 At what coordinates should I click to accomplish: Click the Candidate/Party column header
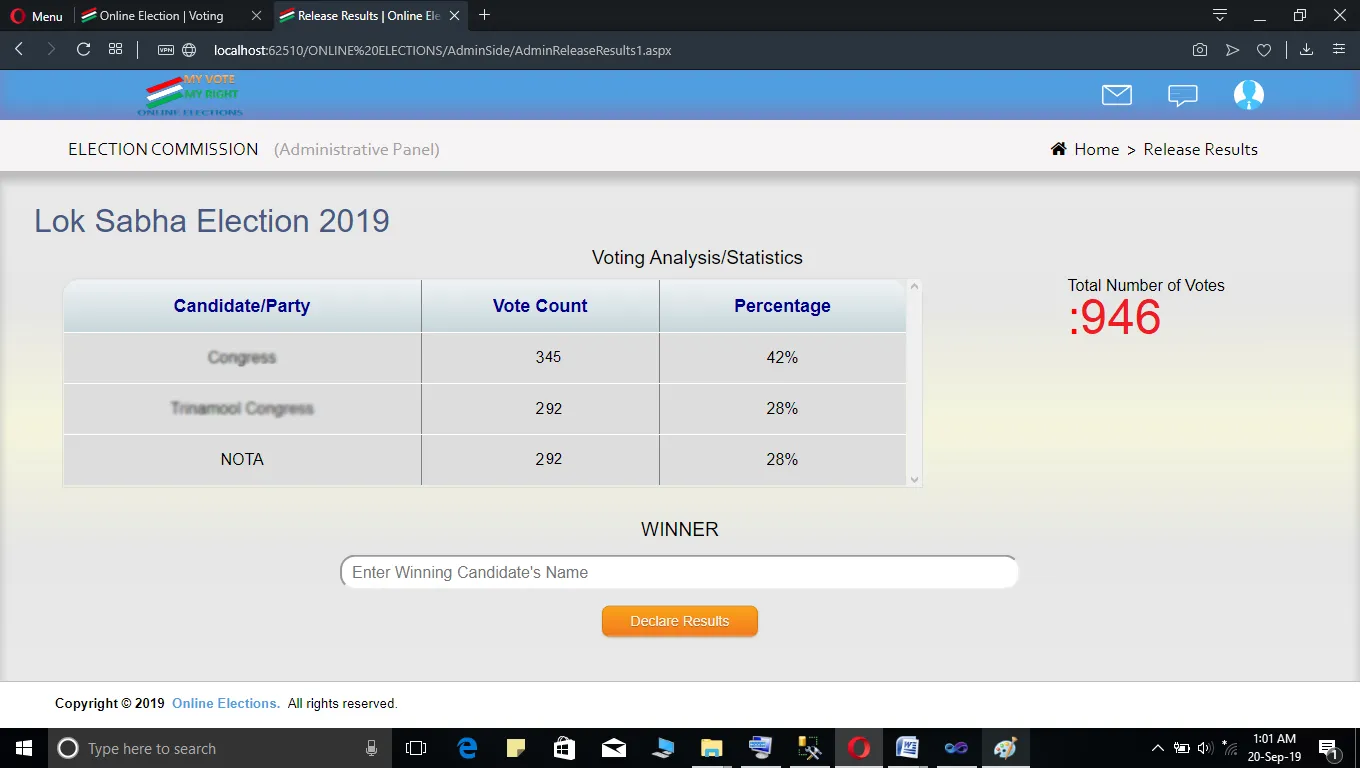click(x=242, y=306)
